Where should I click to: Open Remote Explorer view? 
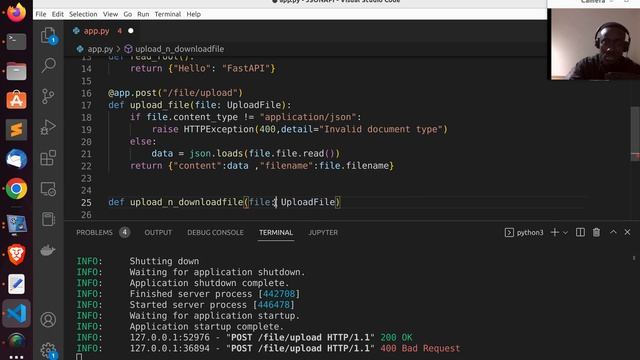[48, 189]
